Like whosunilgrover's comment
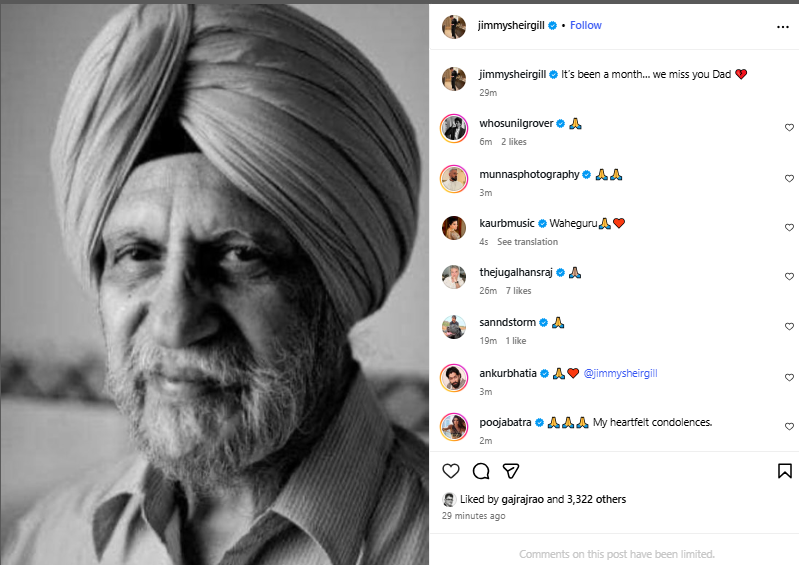Screen dimensions: 799x565 click(789, 128)
